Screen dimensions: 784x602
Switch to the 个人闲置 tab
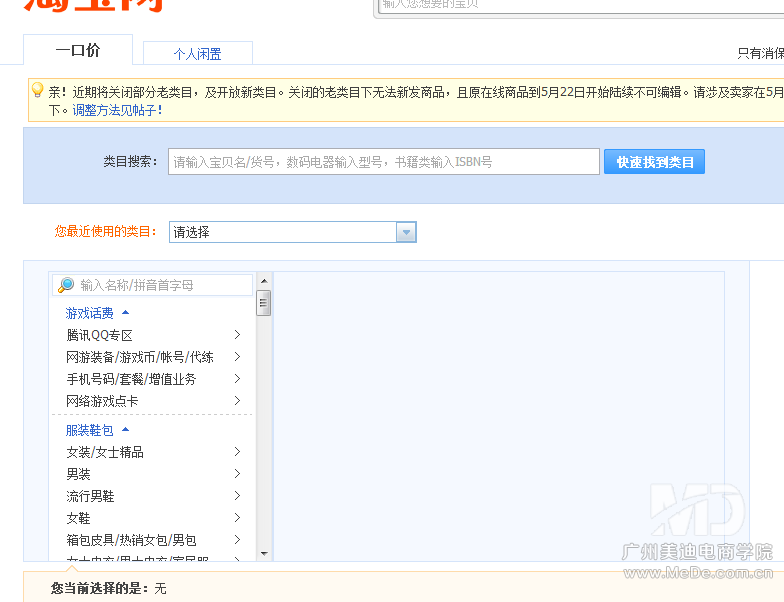(197, 54)
